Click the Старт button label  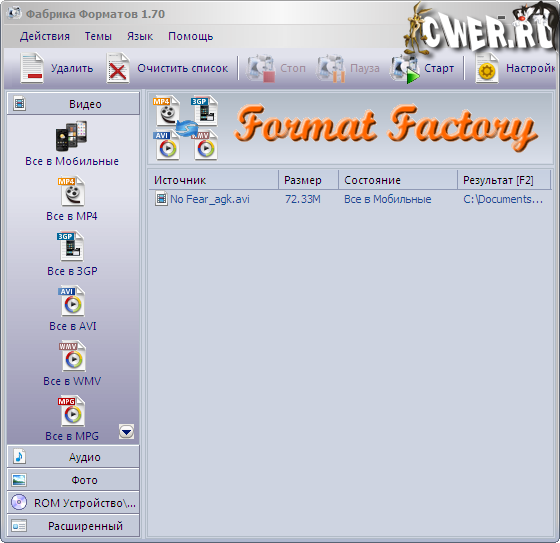(439, 68)
